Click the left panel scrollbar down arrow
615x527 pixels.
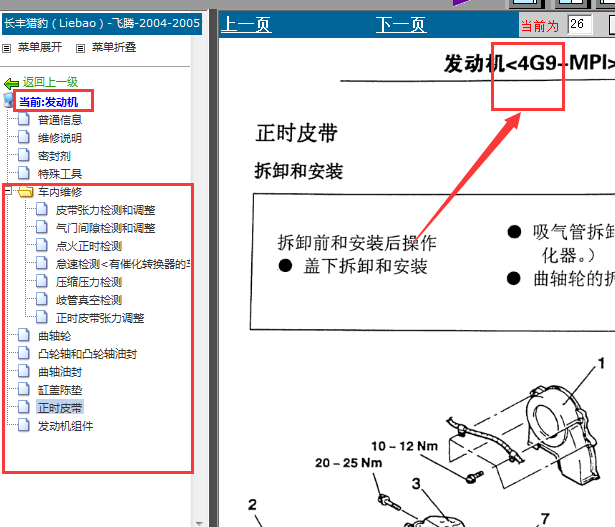coord(199,523)
